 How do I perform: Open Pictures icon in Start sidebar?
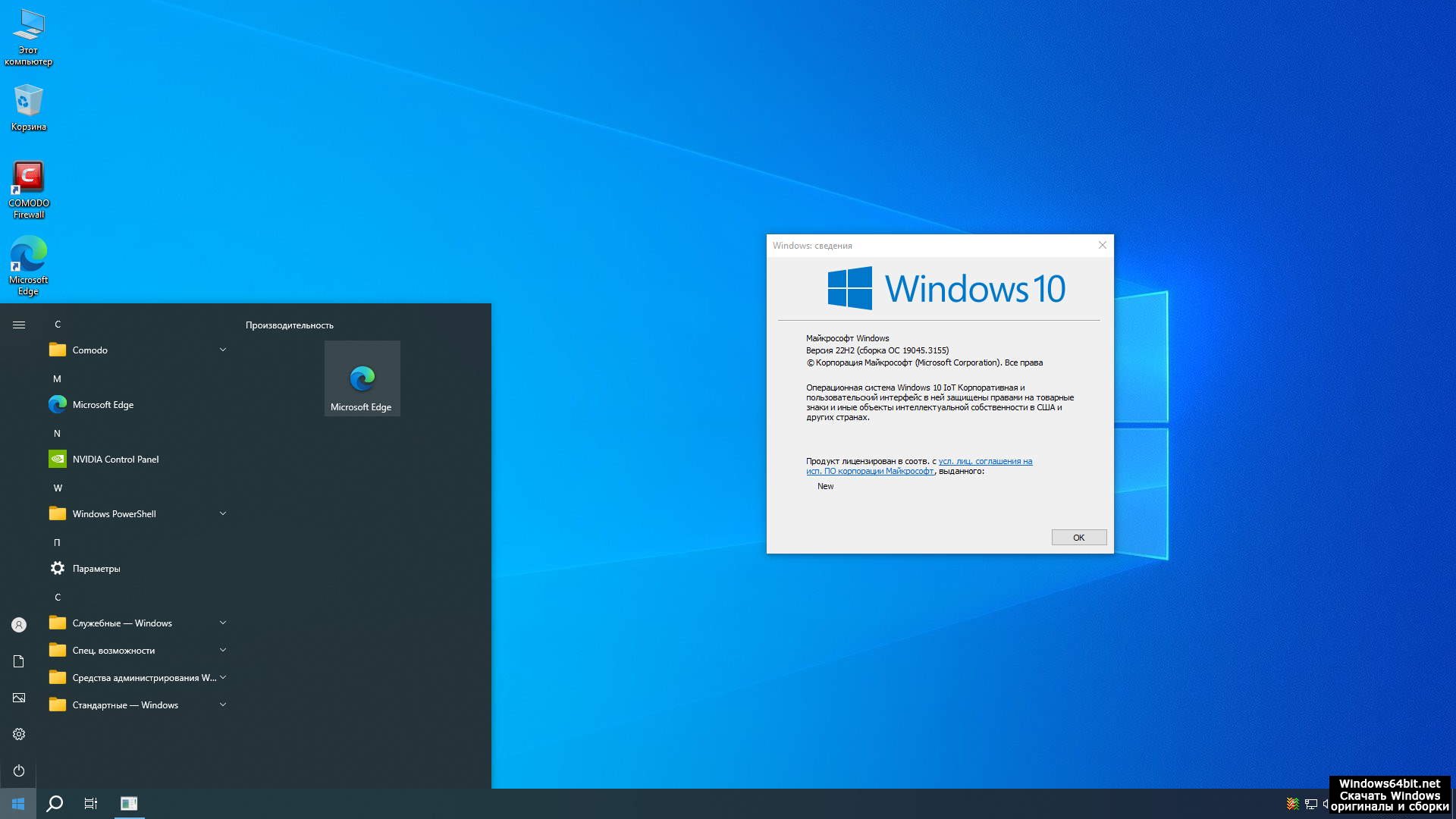point(19,698)
